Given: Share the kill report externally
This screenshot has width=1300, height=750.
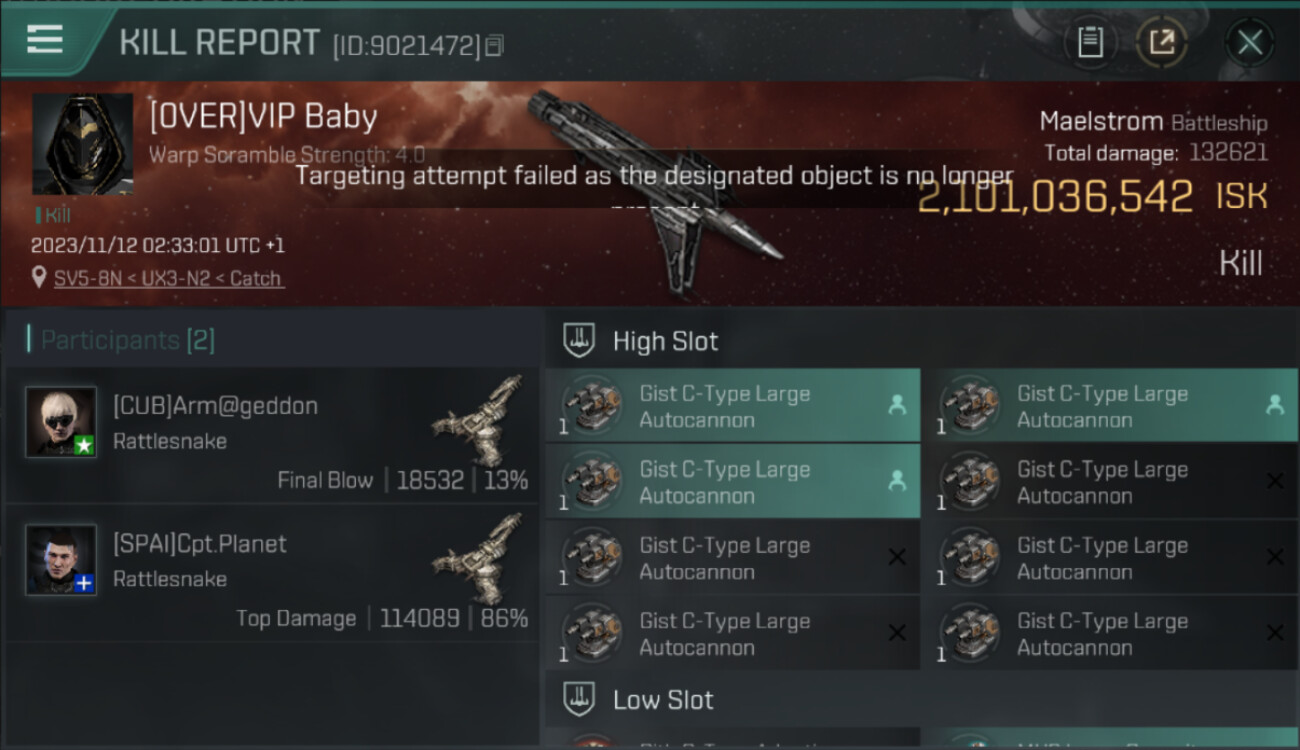Looking at the screenshot, I should (1161, 42).
